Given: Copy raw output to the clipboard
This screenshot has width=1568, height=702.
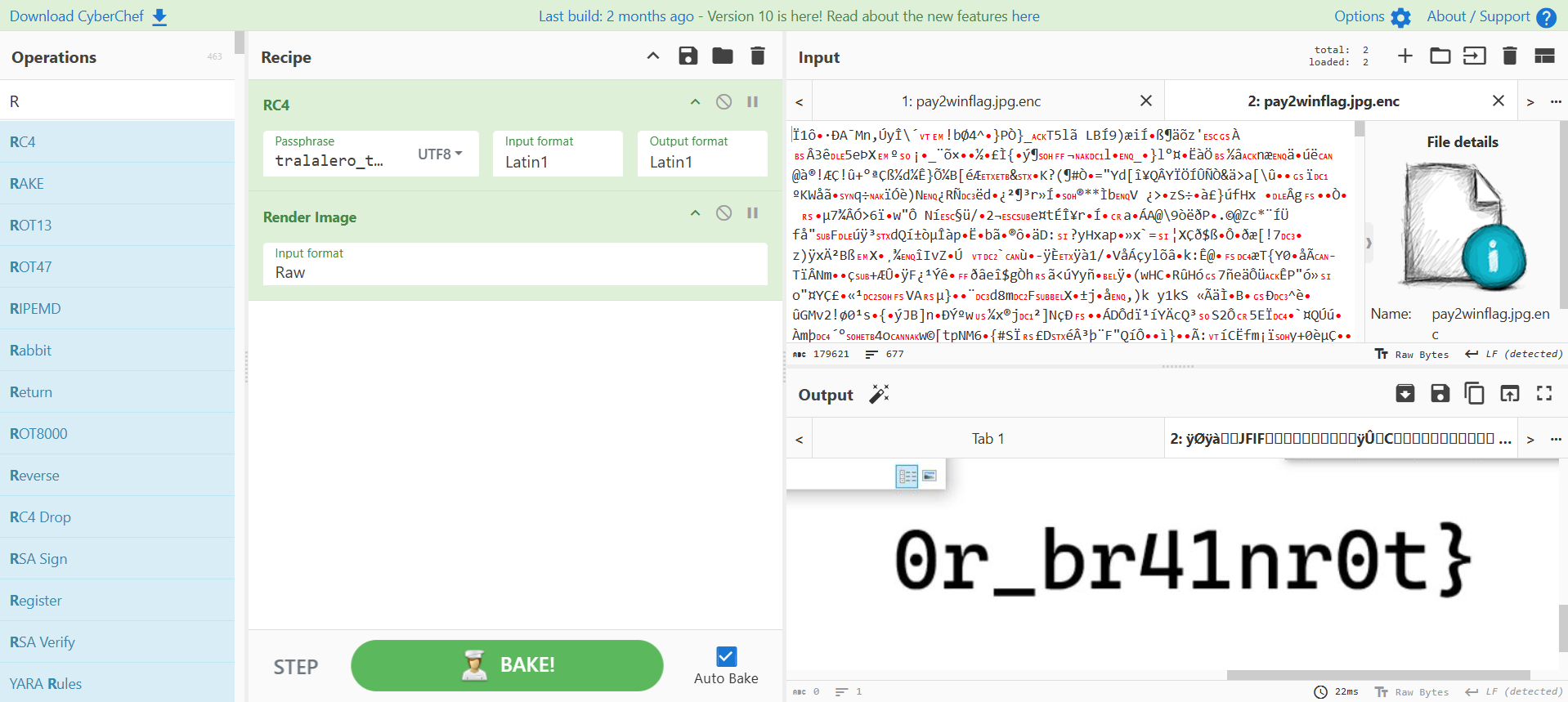Looking at the screenshot, I should 1475,394.
